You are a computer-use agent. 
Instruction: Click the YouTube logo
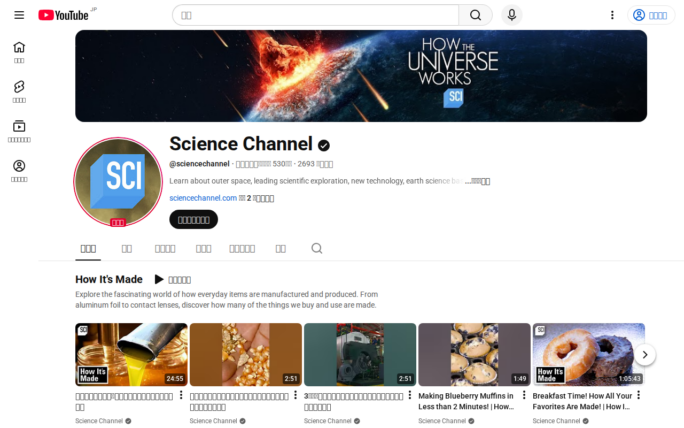(63, 15)
